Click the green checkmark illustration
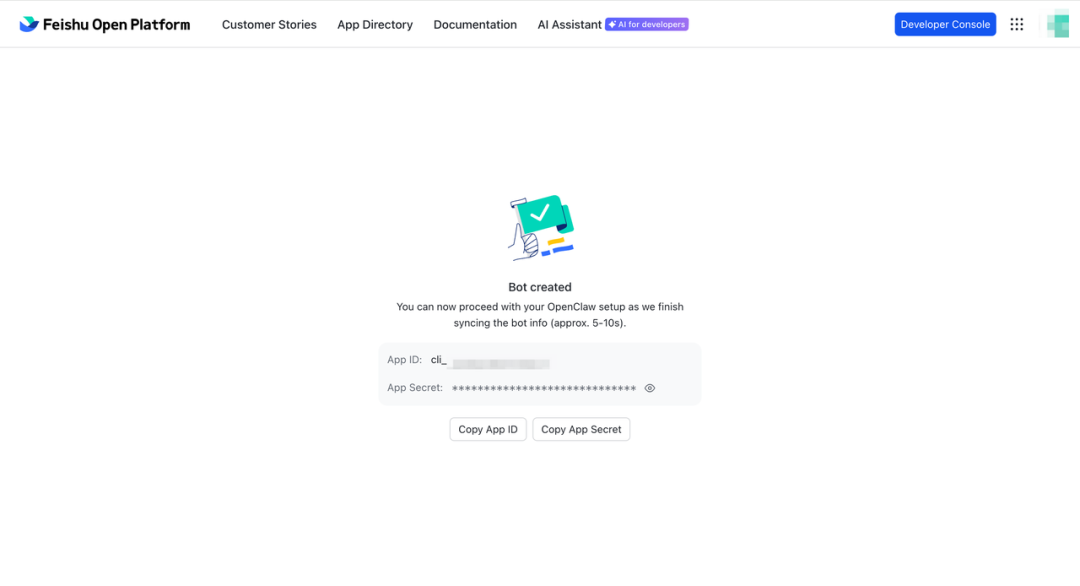Screen dimensions: 1080x586 tap(541, 227)
